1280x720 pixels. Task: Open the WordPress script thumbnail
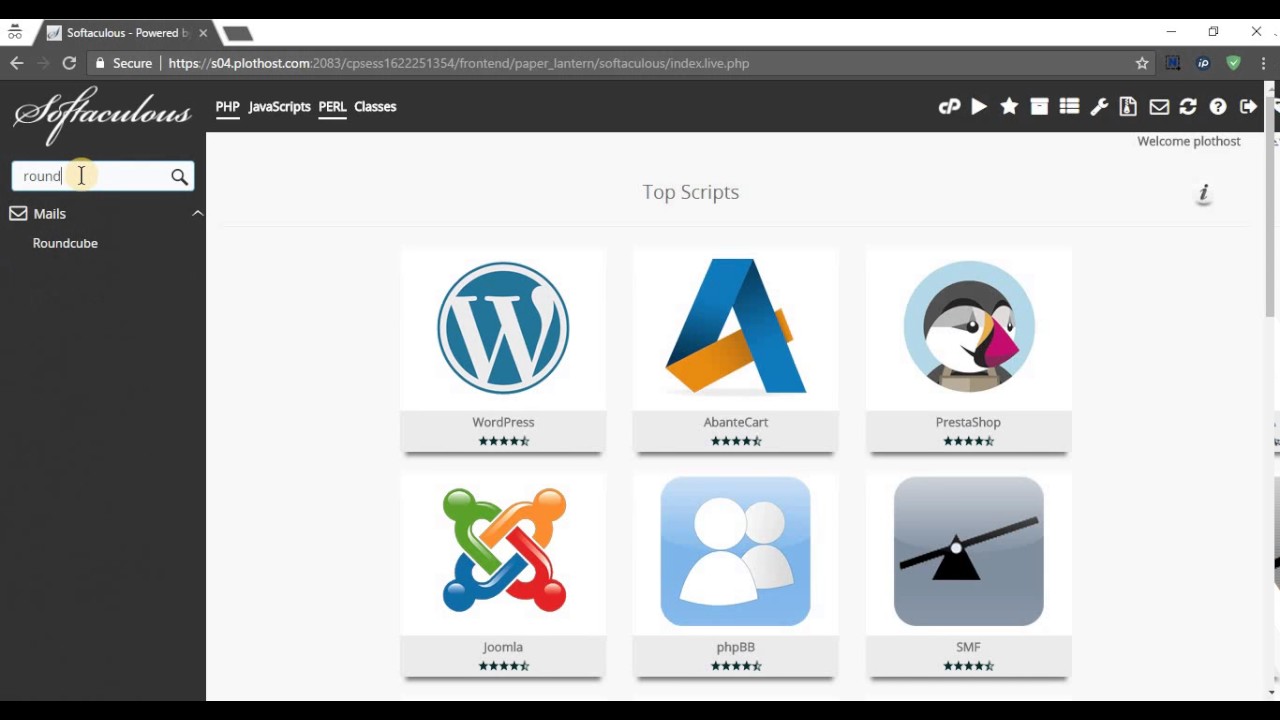click(503, 328)
